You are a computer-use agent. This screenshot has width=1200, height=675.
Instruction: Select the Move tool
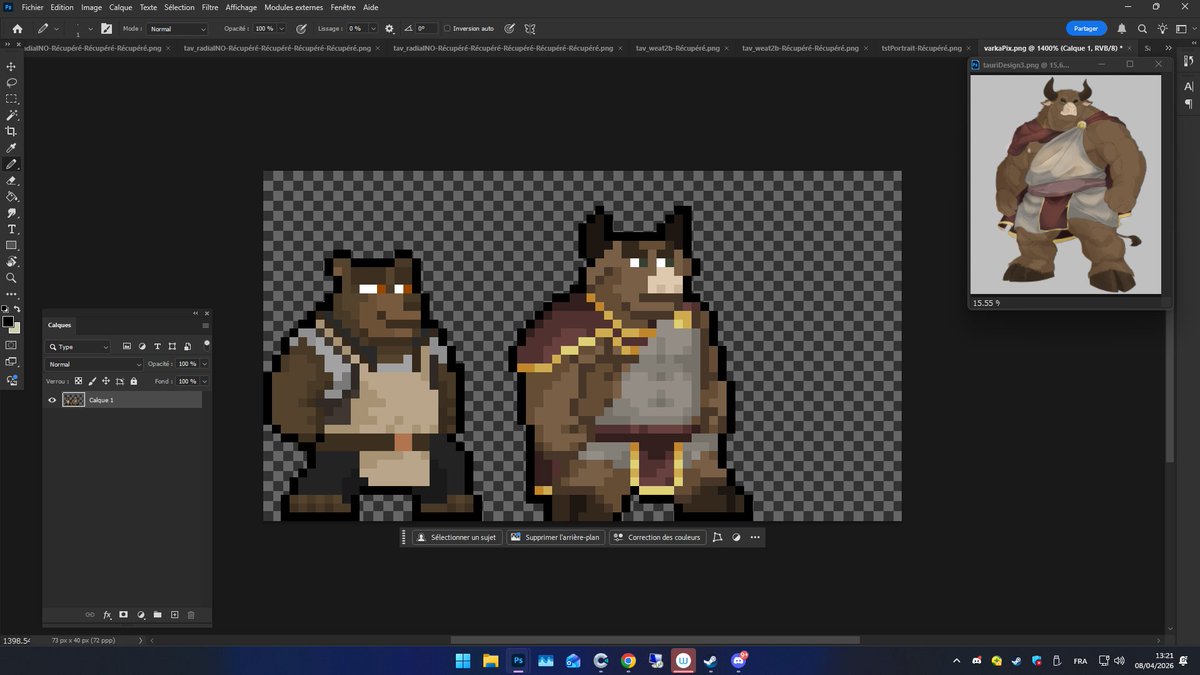pyautogui.click(x=11, y=66)
